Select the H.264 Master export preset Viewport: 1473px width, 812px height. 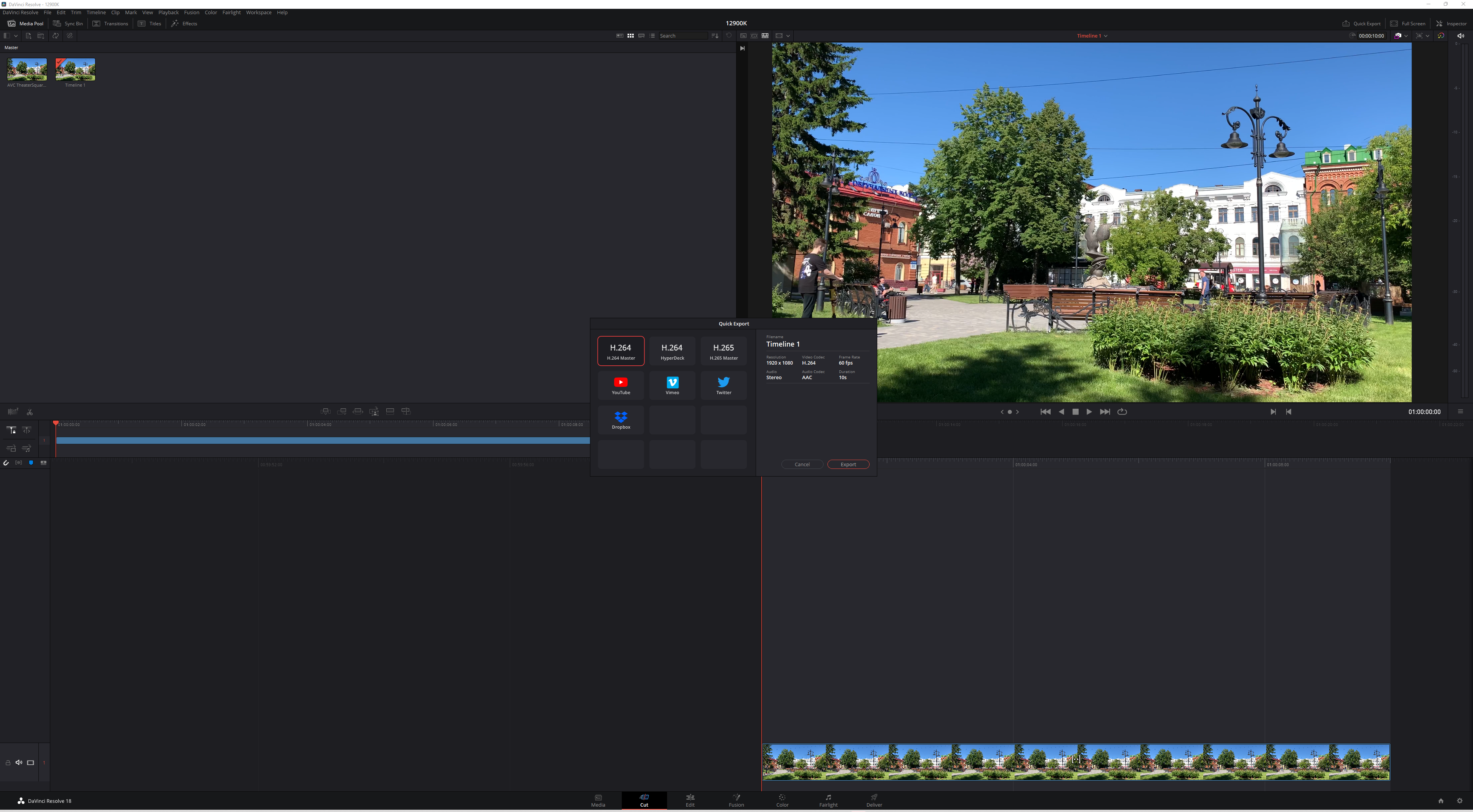(x=620, y=351)
